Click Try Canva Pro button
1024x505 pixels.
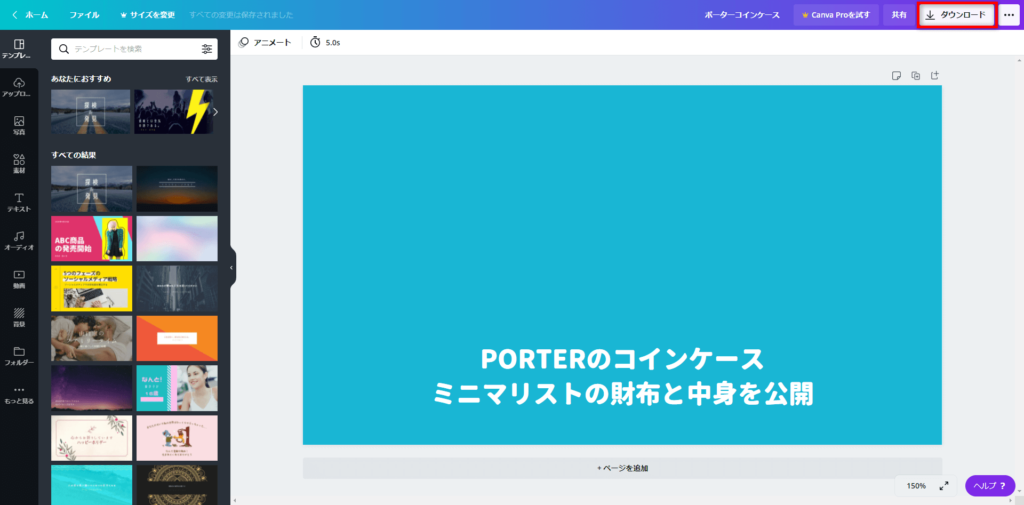pos(836,15)
